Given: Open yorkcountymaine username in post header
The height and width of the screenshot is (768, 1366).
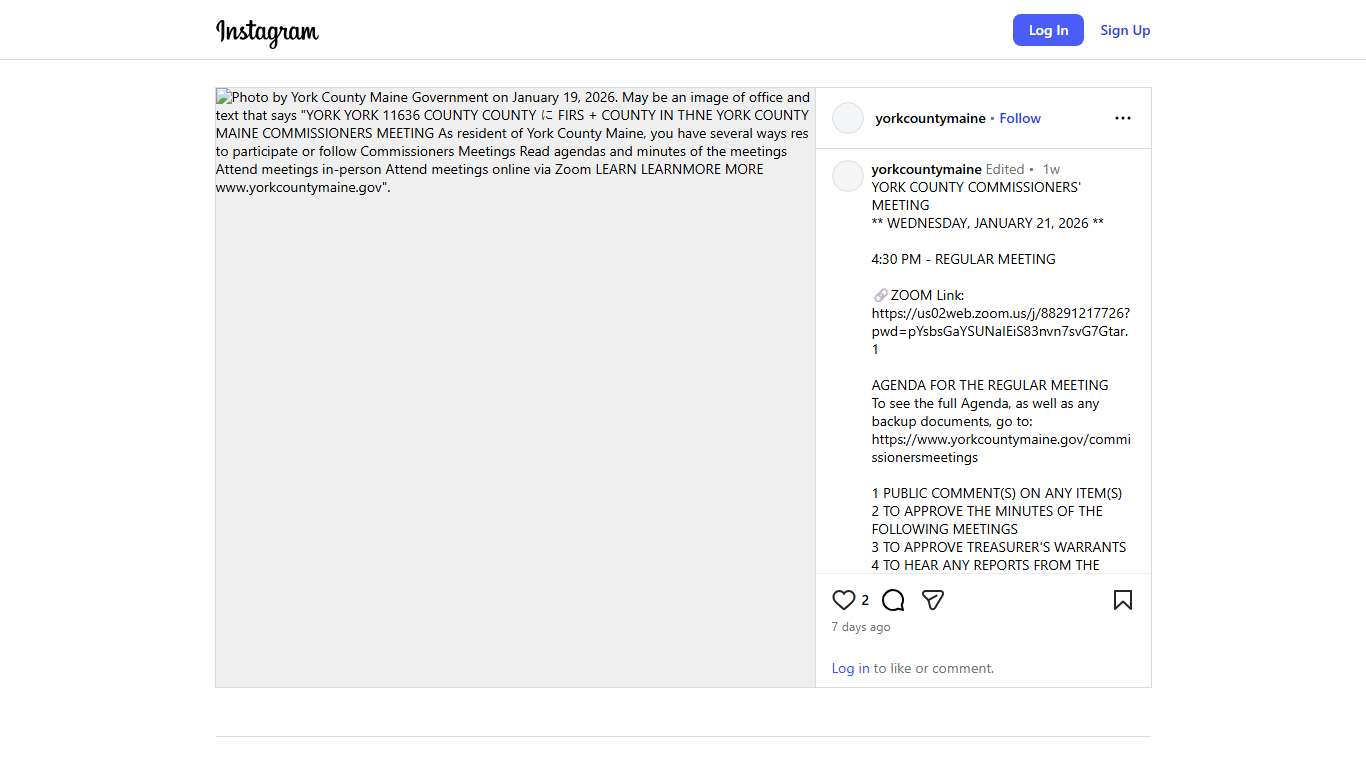Looking at the screenshot, I should coord(930,118).
